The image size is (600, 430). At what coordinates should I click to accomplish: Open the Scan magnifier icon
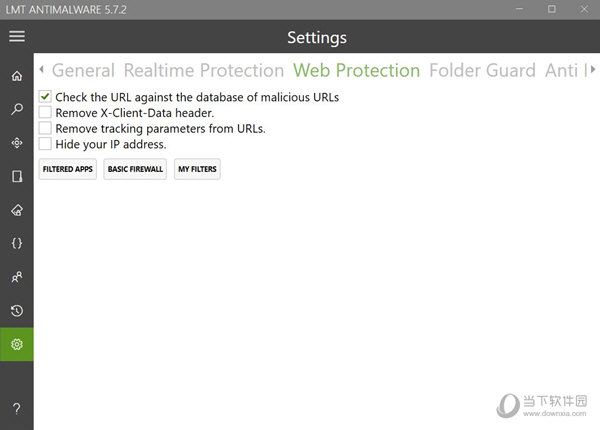(x=17, y=109)
